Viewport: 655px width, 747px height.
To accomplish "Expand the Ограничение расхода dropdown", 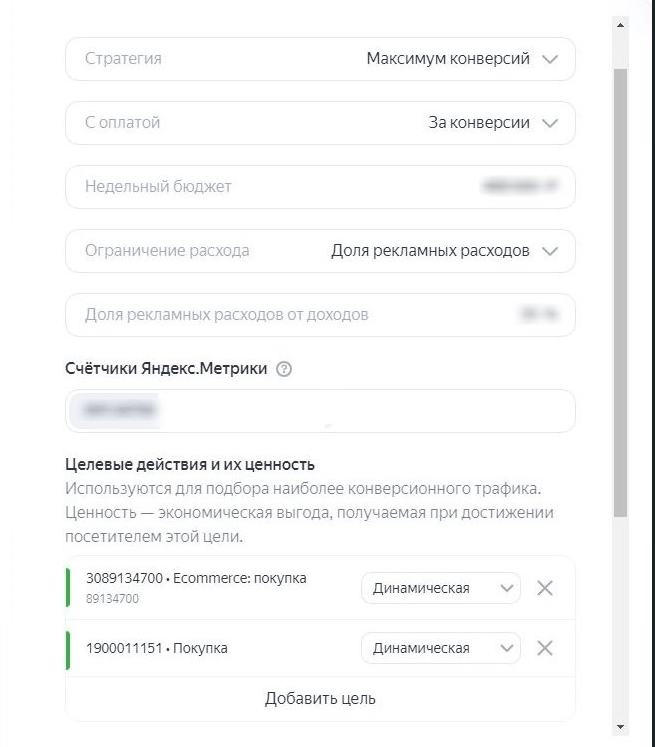I will [549, 251].
